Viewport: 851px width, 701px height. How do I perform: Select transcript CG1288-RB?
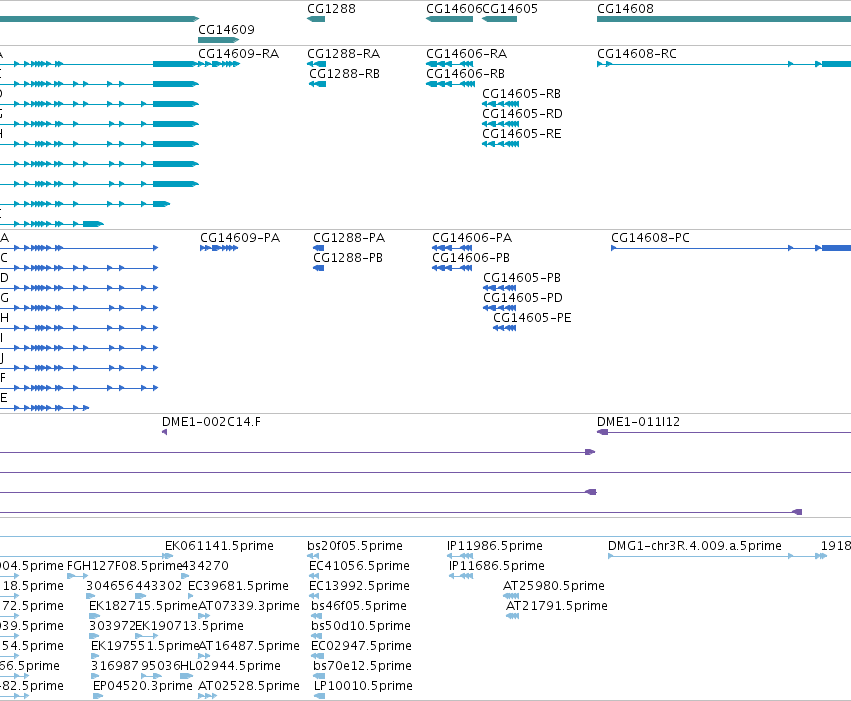click(345, 74)
